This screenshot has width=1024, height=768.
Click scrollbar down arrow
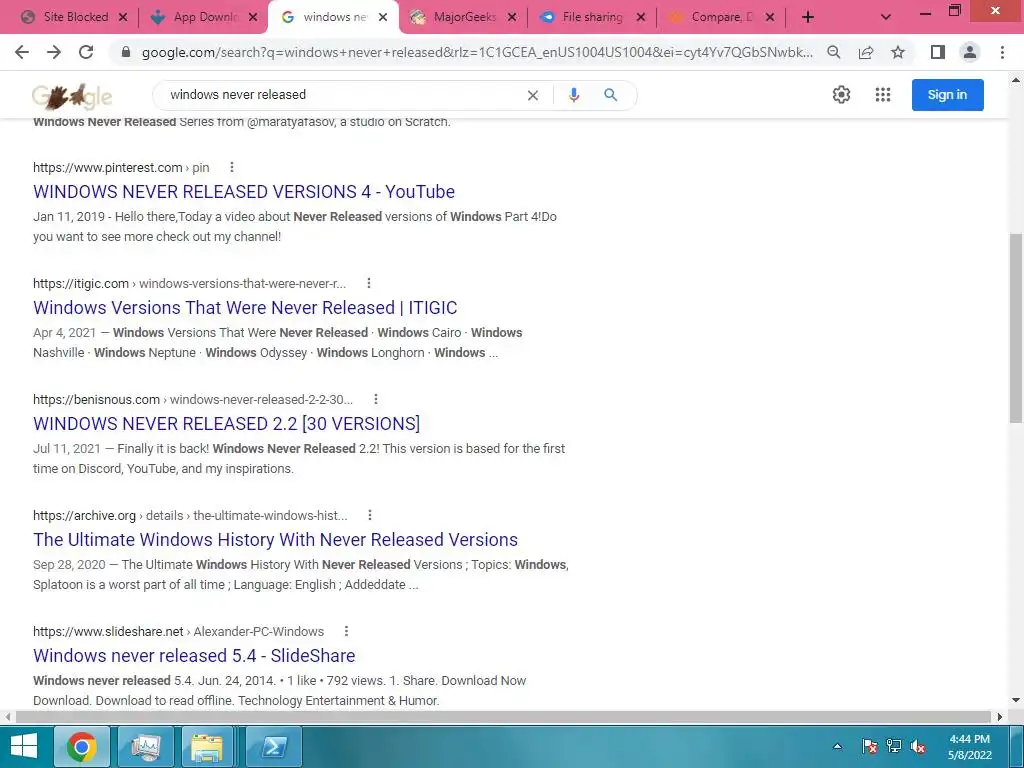(x=1016, y=701)
